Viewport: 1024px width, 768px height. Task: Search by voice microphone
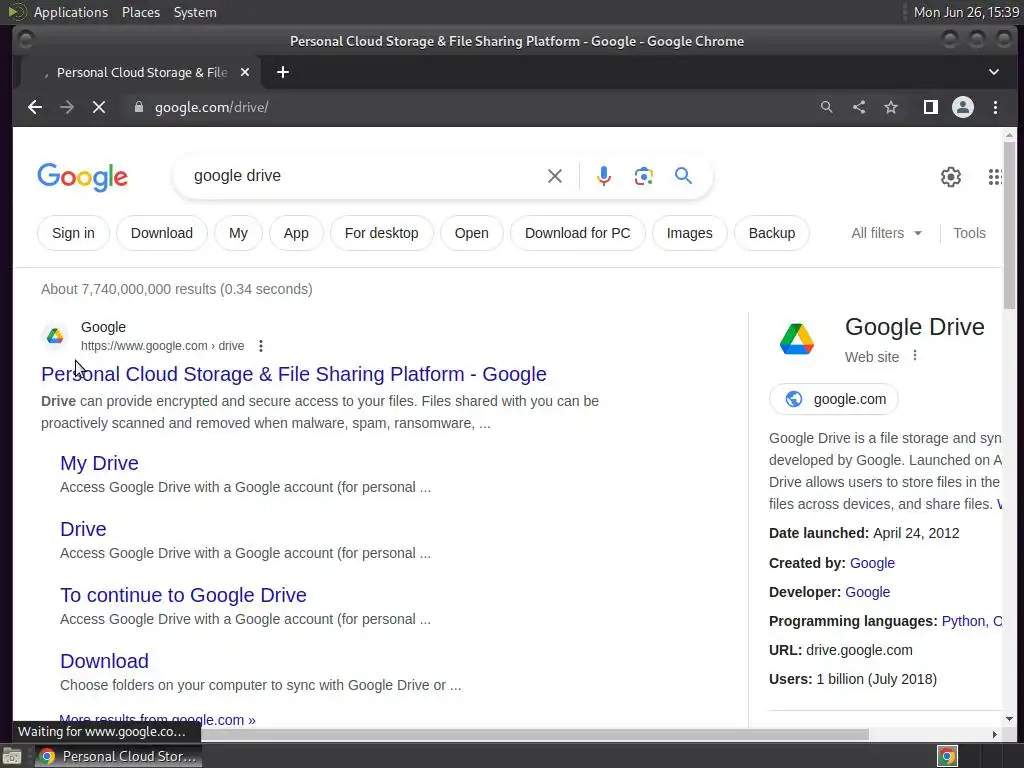[x=603, y=176]
